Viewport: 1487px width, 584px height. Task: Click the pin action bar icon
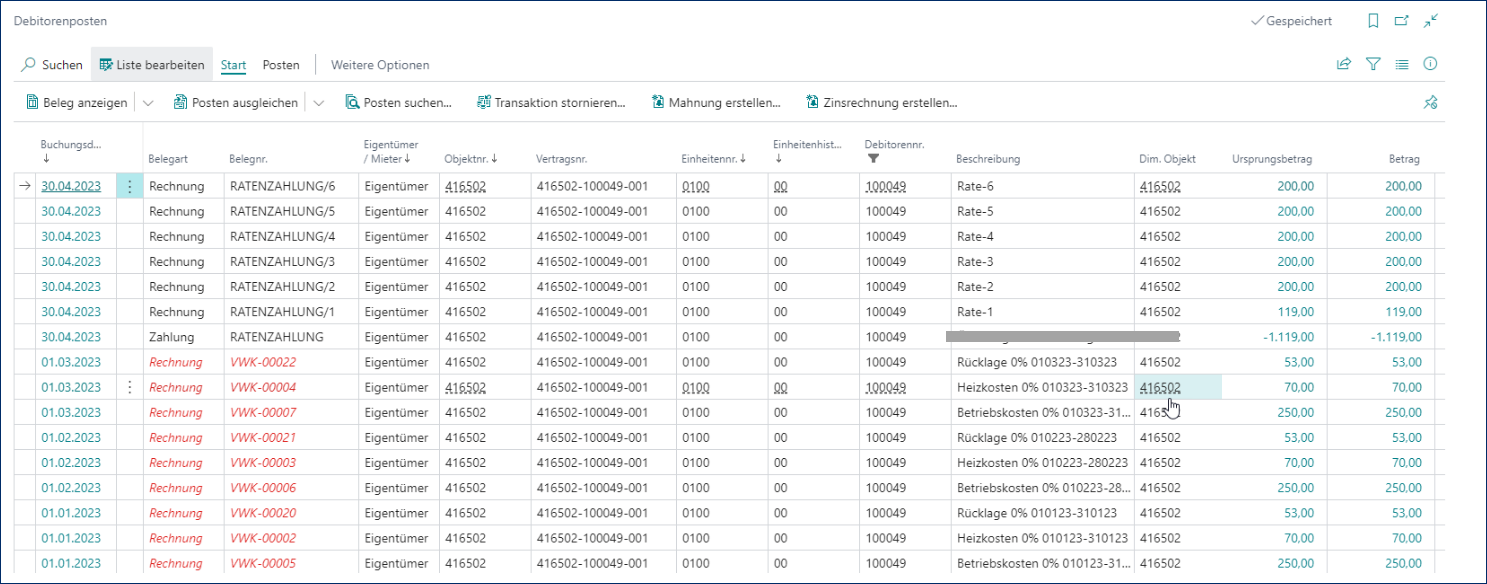click(1430, 102)
